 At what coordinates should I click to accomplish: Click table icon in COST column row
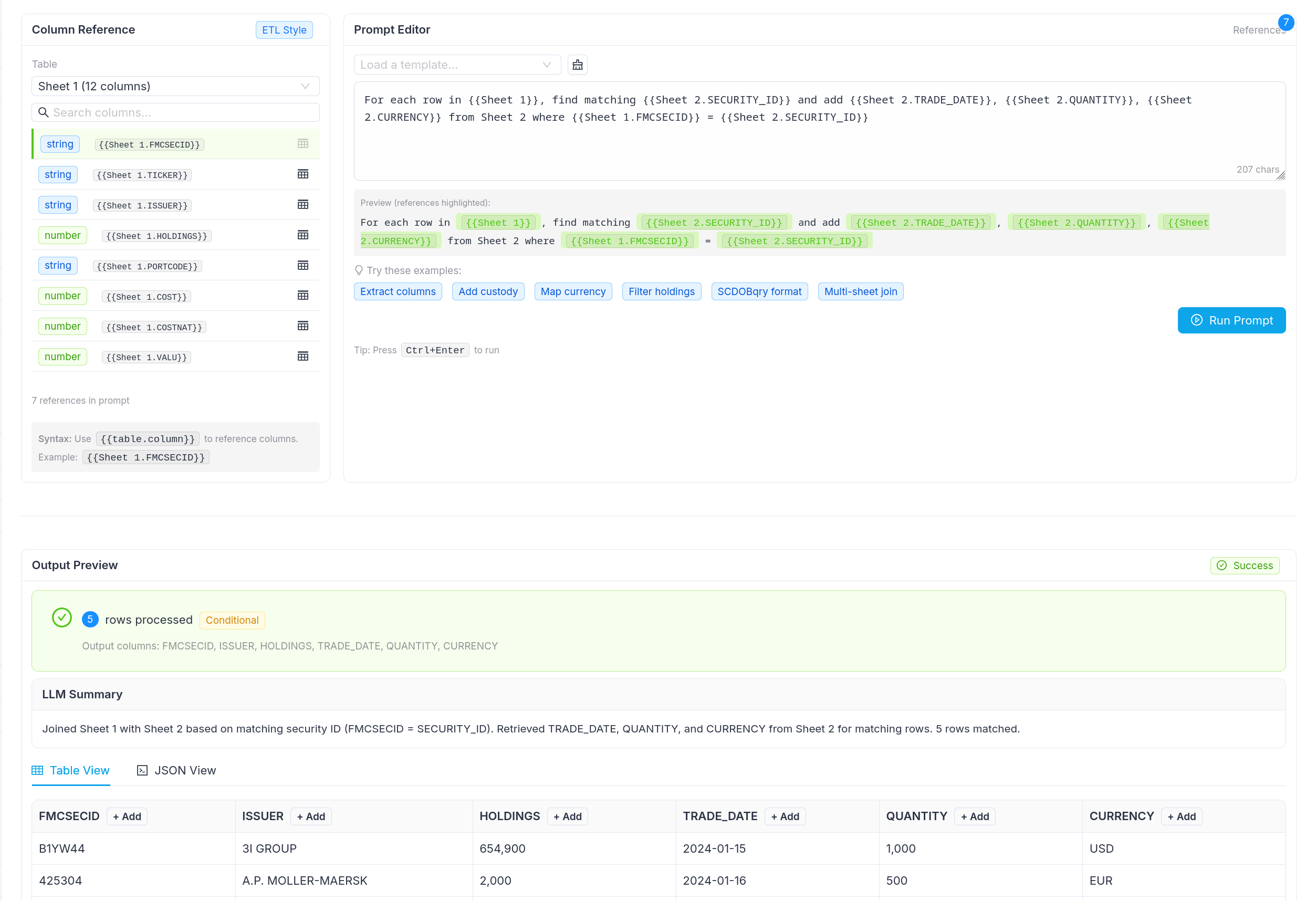[303, 296]
